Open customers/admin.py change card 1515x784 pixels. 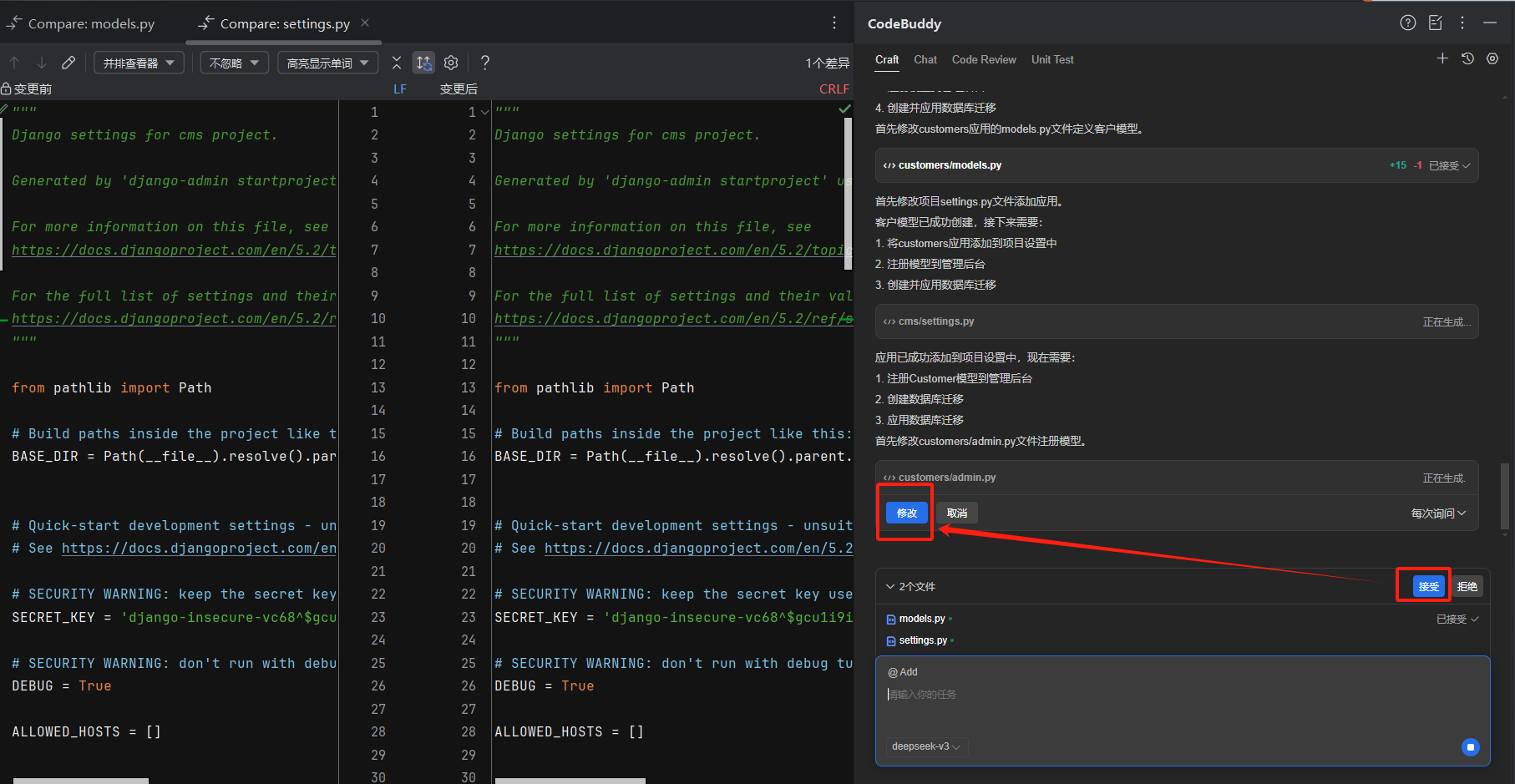[1177, 478]
